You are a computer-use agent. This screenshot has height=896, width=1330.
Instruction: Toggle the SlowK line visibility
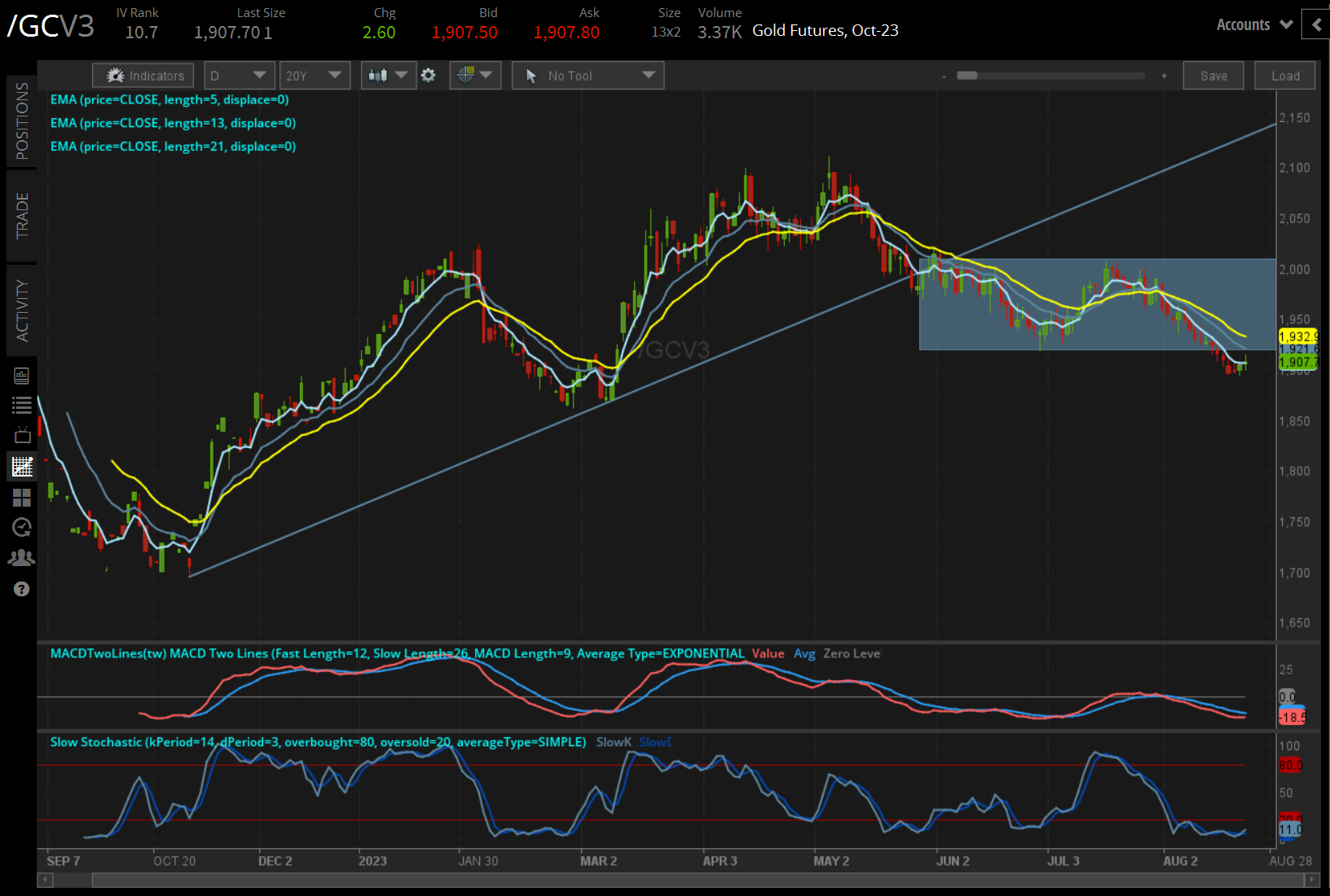click(x=613, y=742)
